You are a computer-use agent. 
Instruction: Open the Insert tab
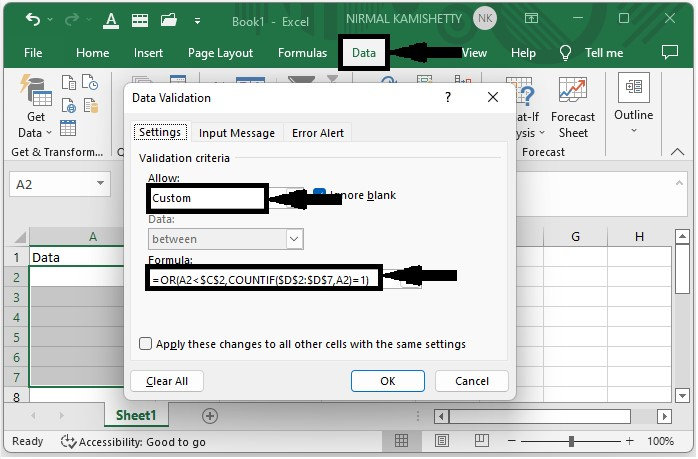point(148,53)
